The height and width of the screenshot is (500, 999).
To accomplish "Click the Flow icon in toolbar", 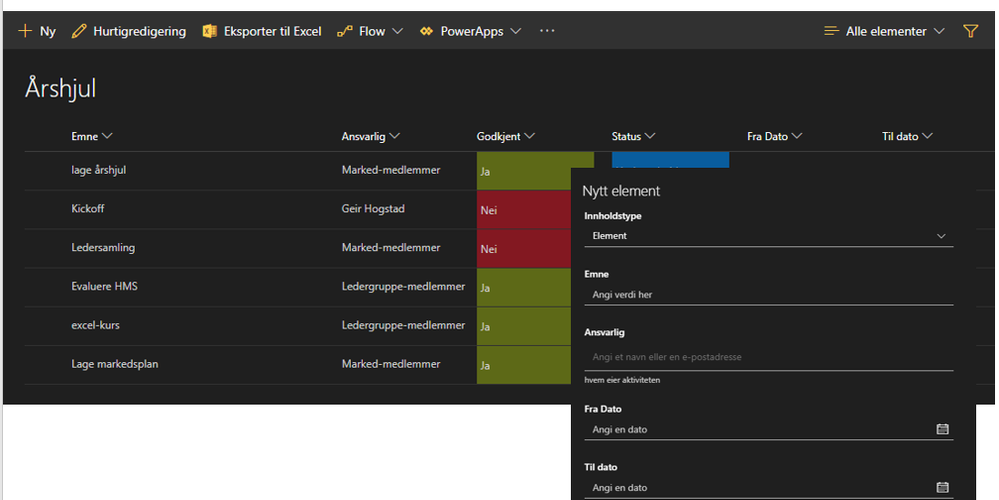I will (345, 31).
